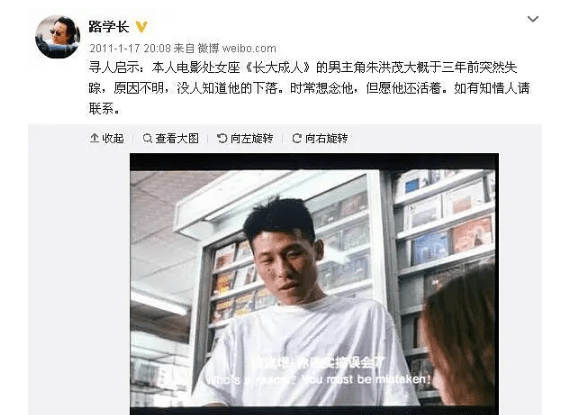Open 查看大图 to view full image
The height and width of the screenshot is (415, 577).
(x=177, y=138)
